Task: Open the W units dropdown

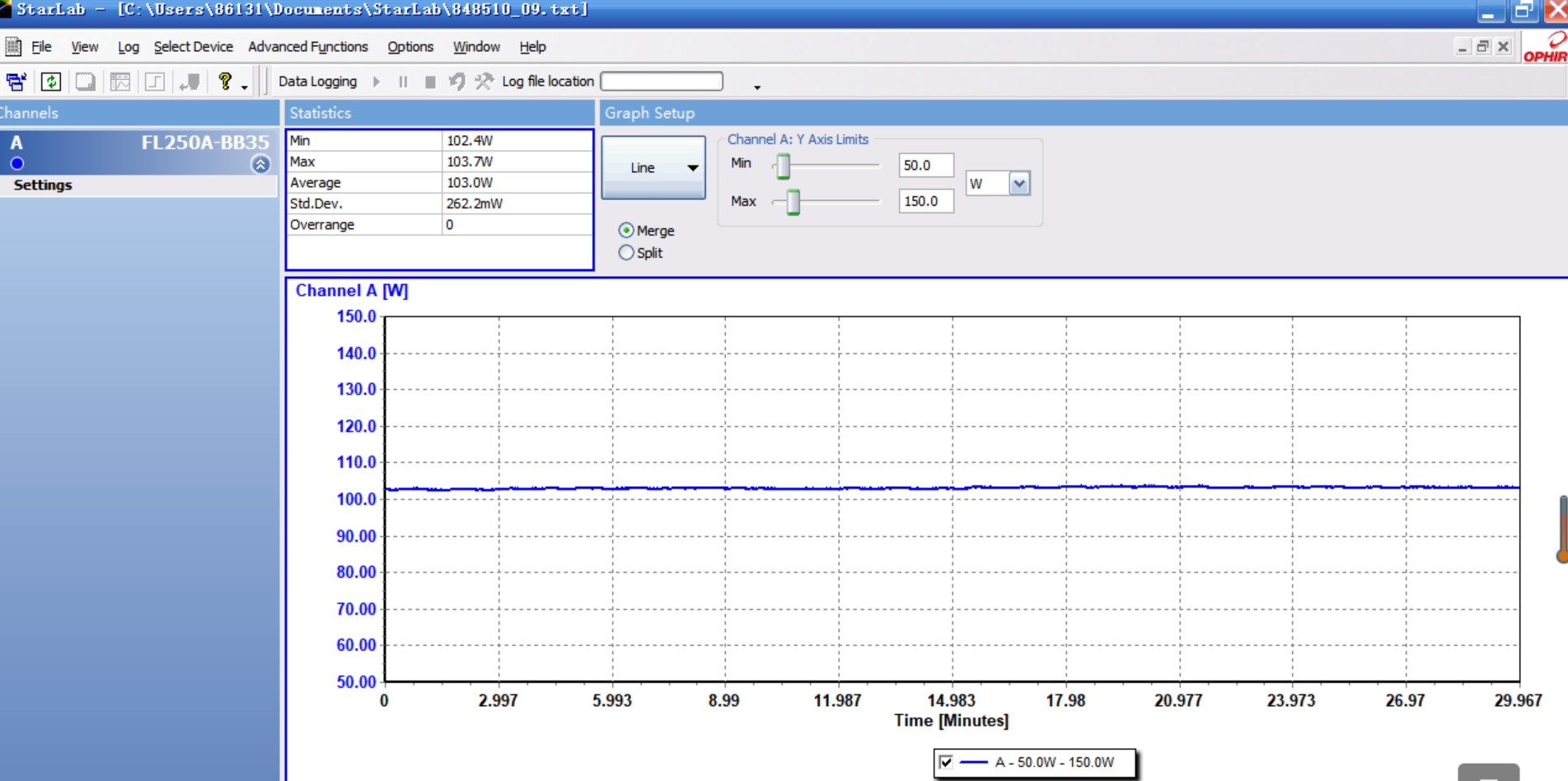Action: (1019, 184)
